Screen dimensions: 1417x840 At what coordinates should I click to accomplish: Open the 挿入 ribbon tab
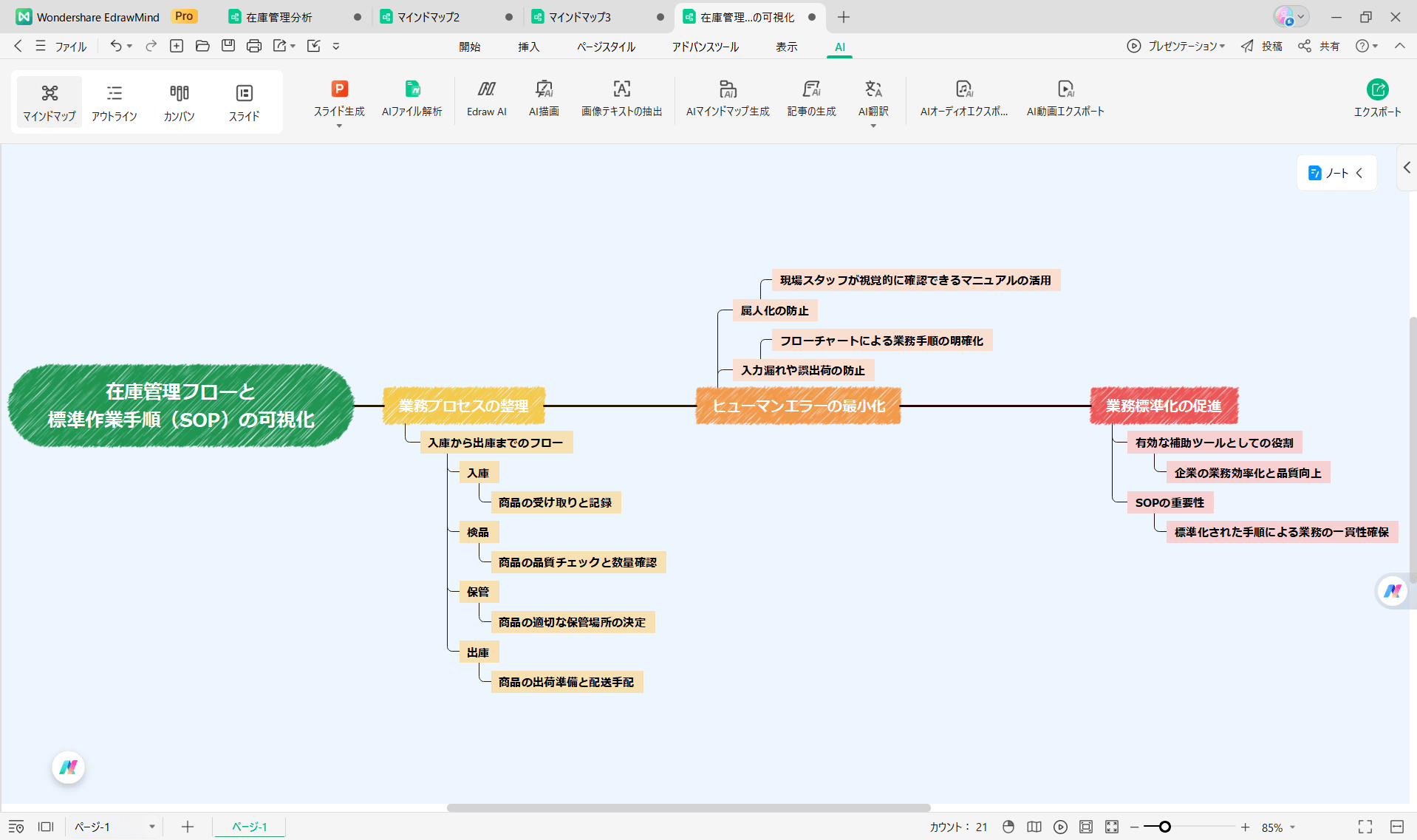point(528,47)
